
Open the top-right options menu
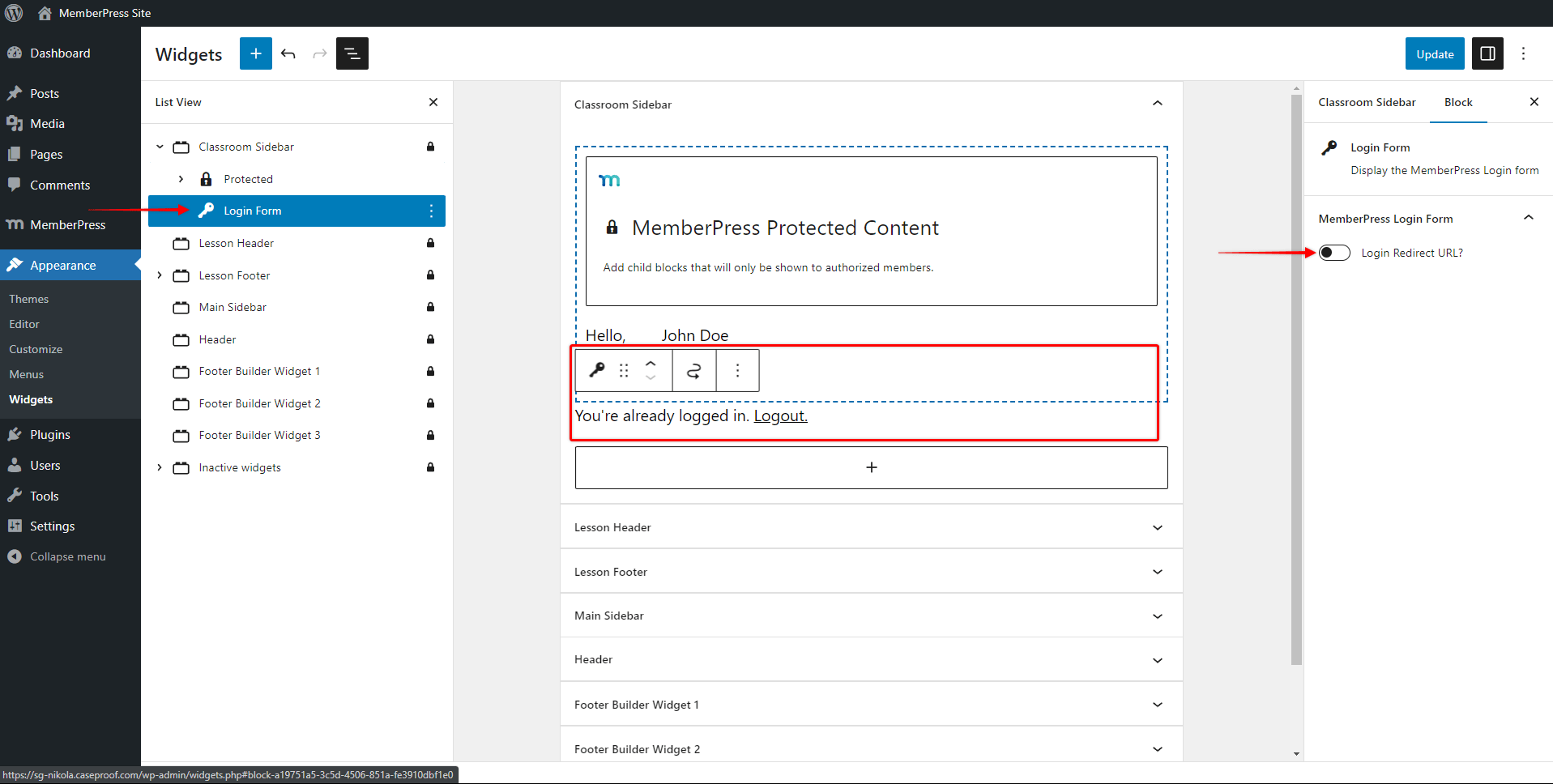(x=1523, y=53)
